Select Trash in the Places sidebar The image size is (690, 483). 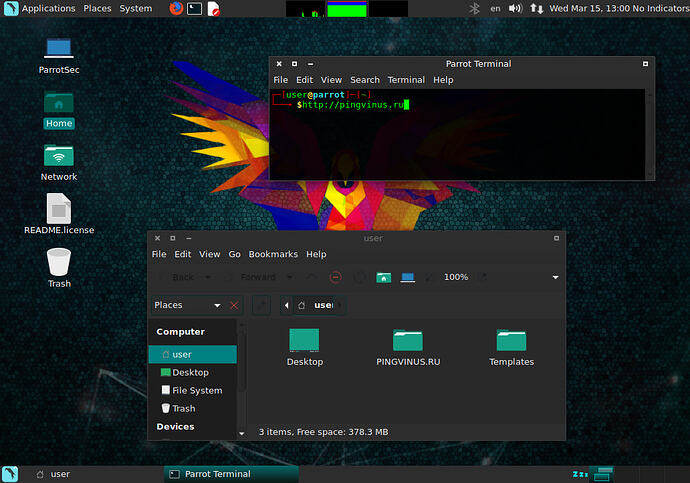click(x=193, y=409)
